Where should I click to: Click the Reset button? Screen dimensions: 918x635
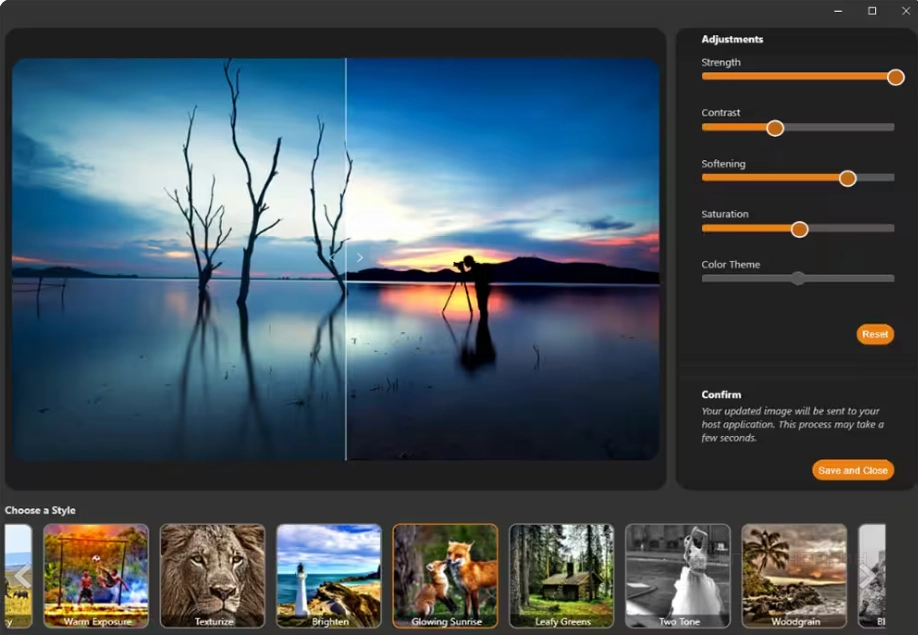click(x=875, y=334)
